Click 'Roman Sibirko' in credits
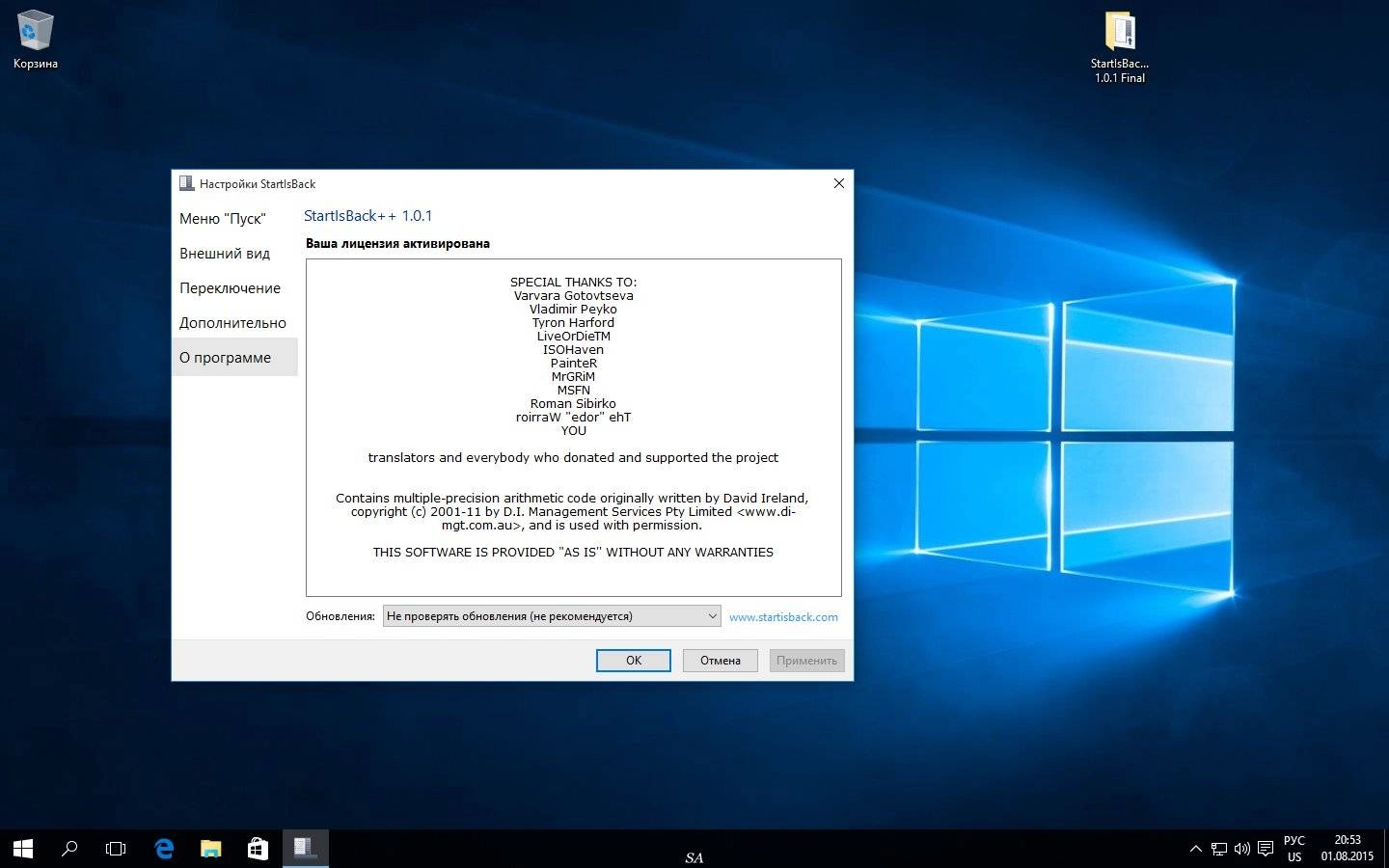Viewport: 1389px width, 868px height. click(x=573, y=404)
